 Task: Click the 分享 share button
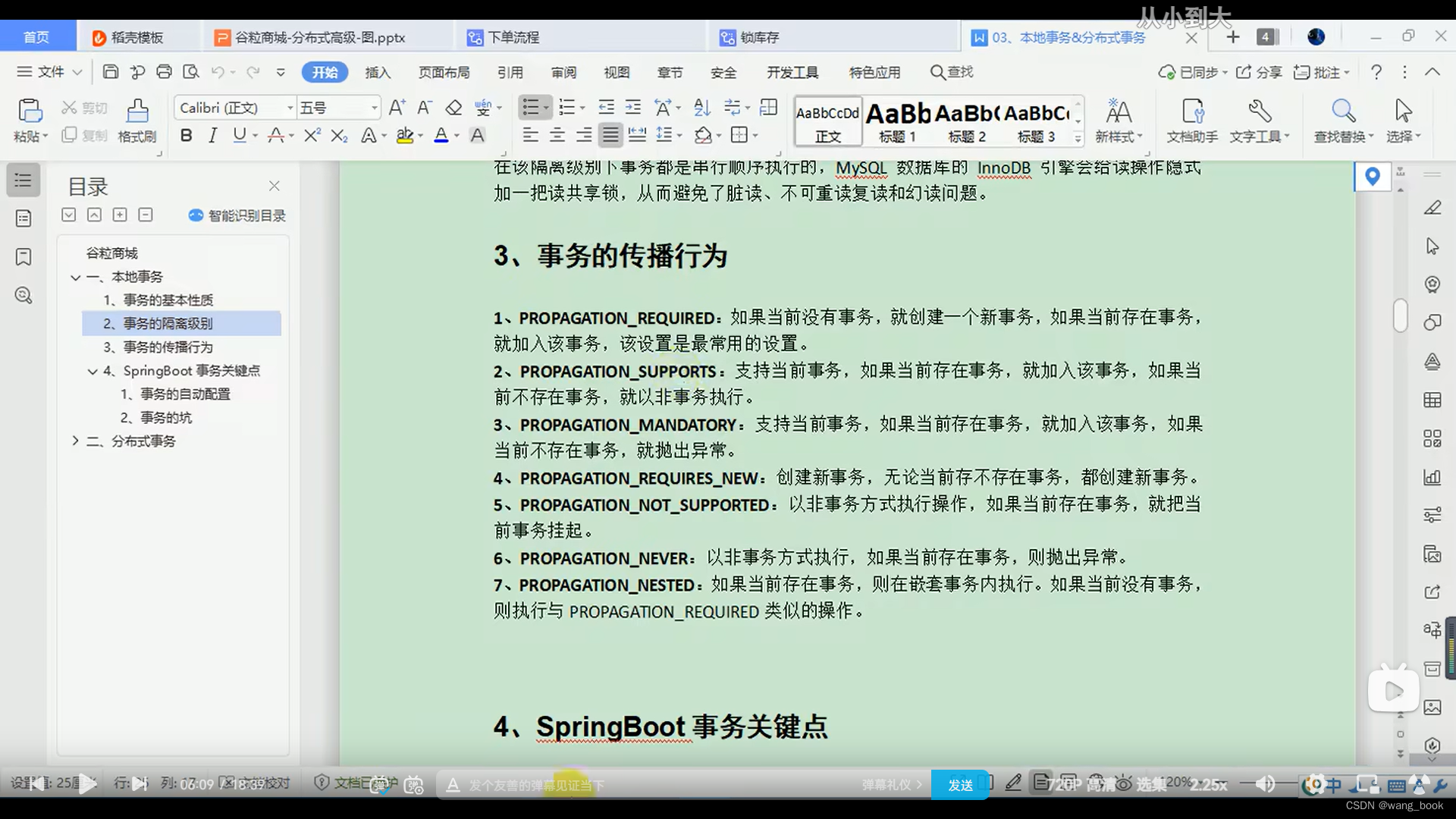[1259, 72]
